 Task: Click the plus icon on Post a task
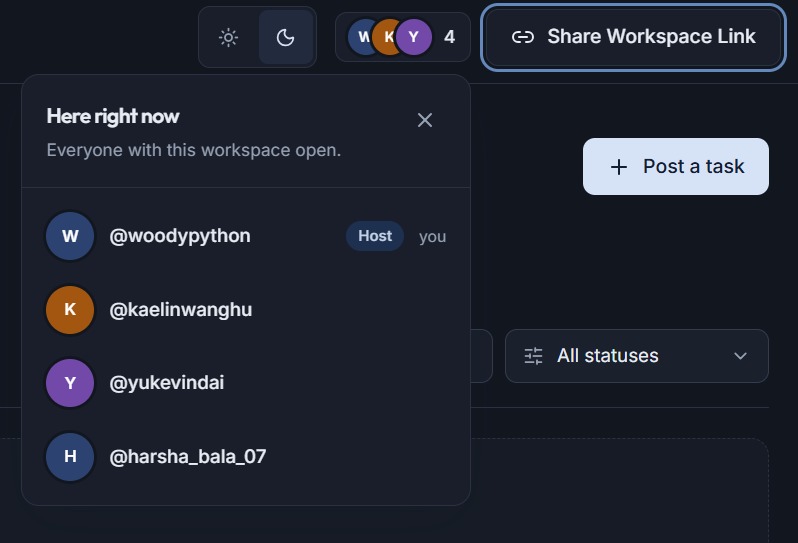coord(619,167)
